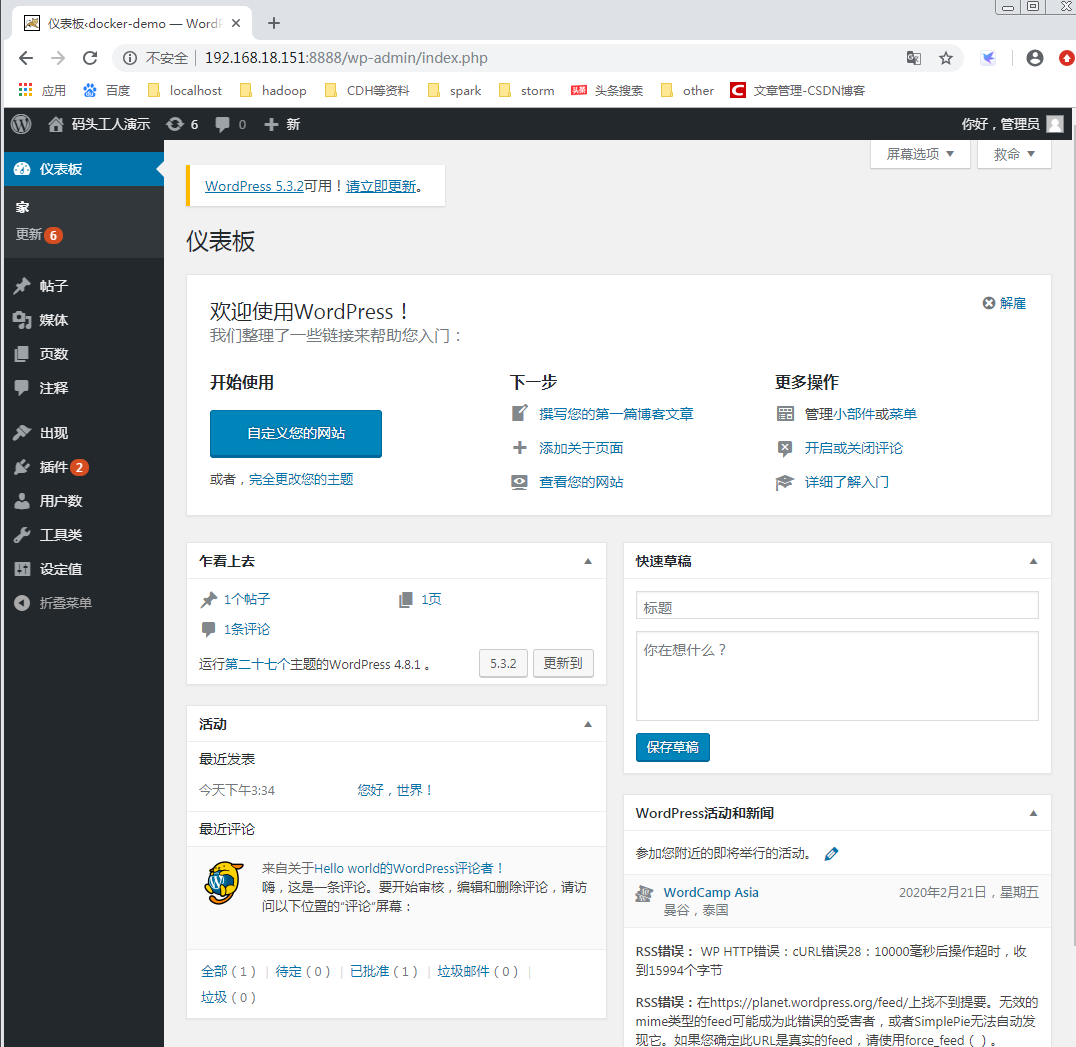This screenshot has height=1047, width=1076.
Task: Click the 完全更改您的主题 link
Action: [x=301, y=479]
